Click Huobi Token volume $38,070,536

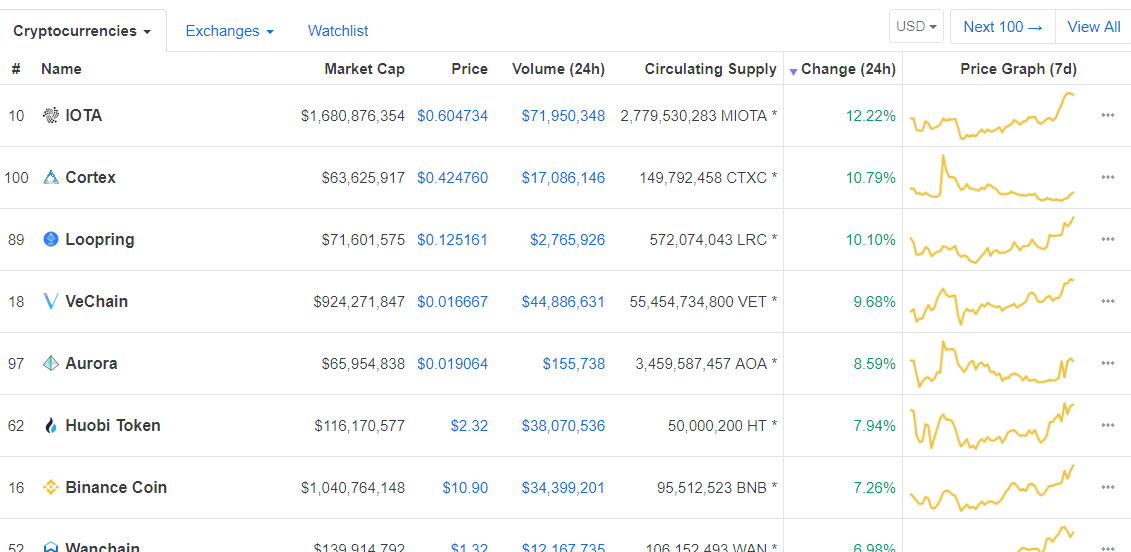coord(563,426)
